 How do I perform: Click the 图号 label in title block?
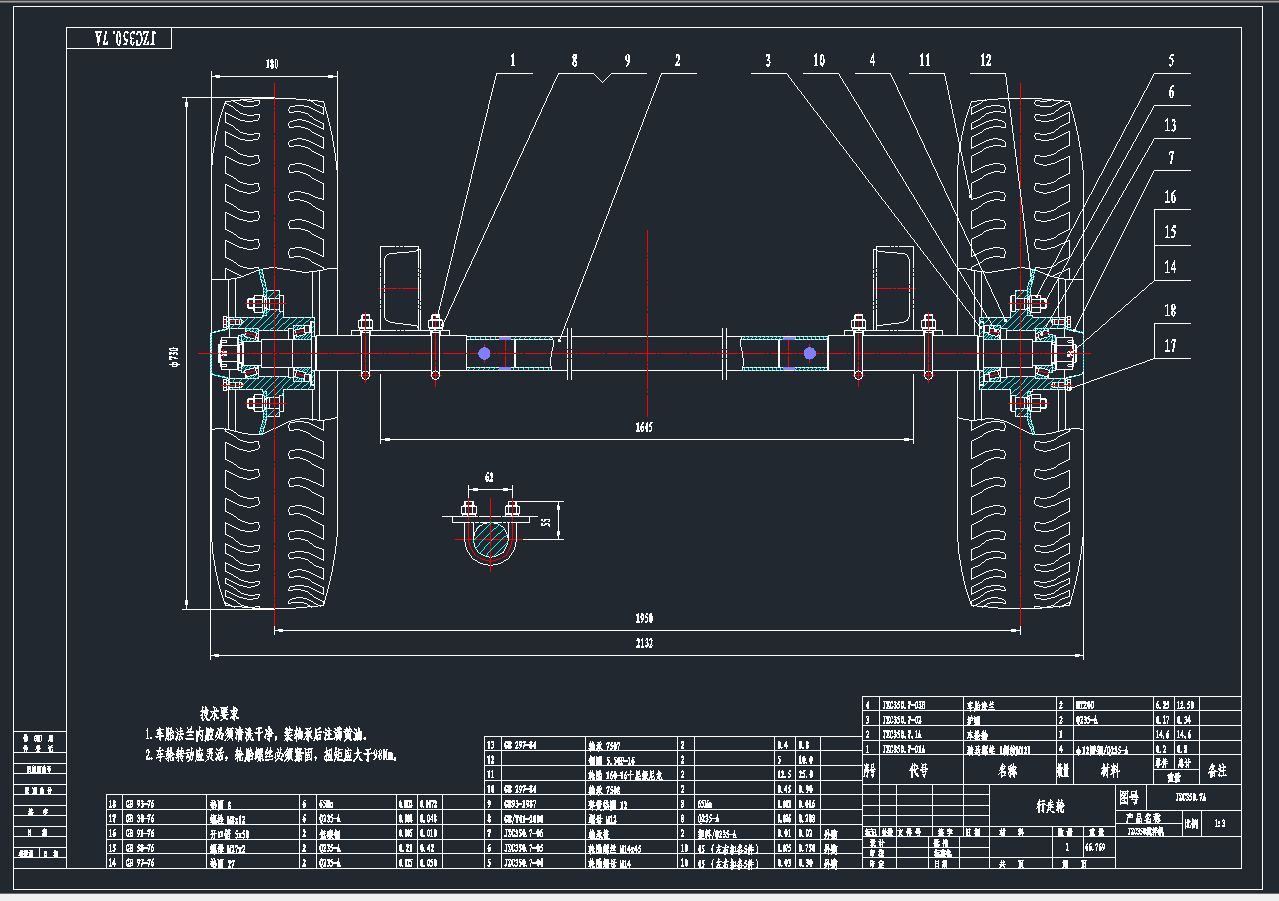coord(1128,798)
